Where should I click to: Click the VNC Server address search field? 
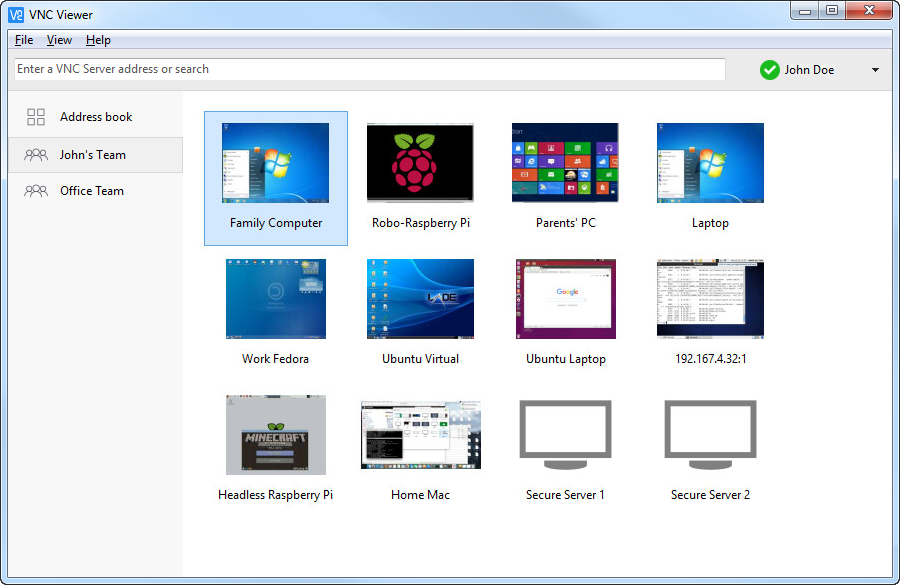[368, 70]
